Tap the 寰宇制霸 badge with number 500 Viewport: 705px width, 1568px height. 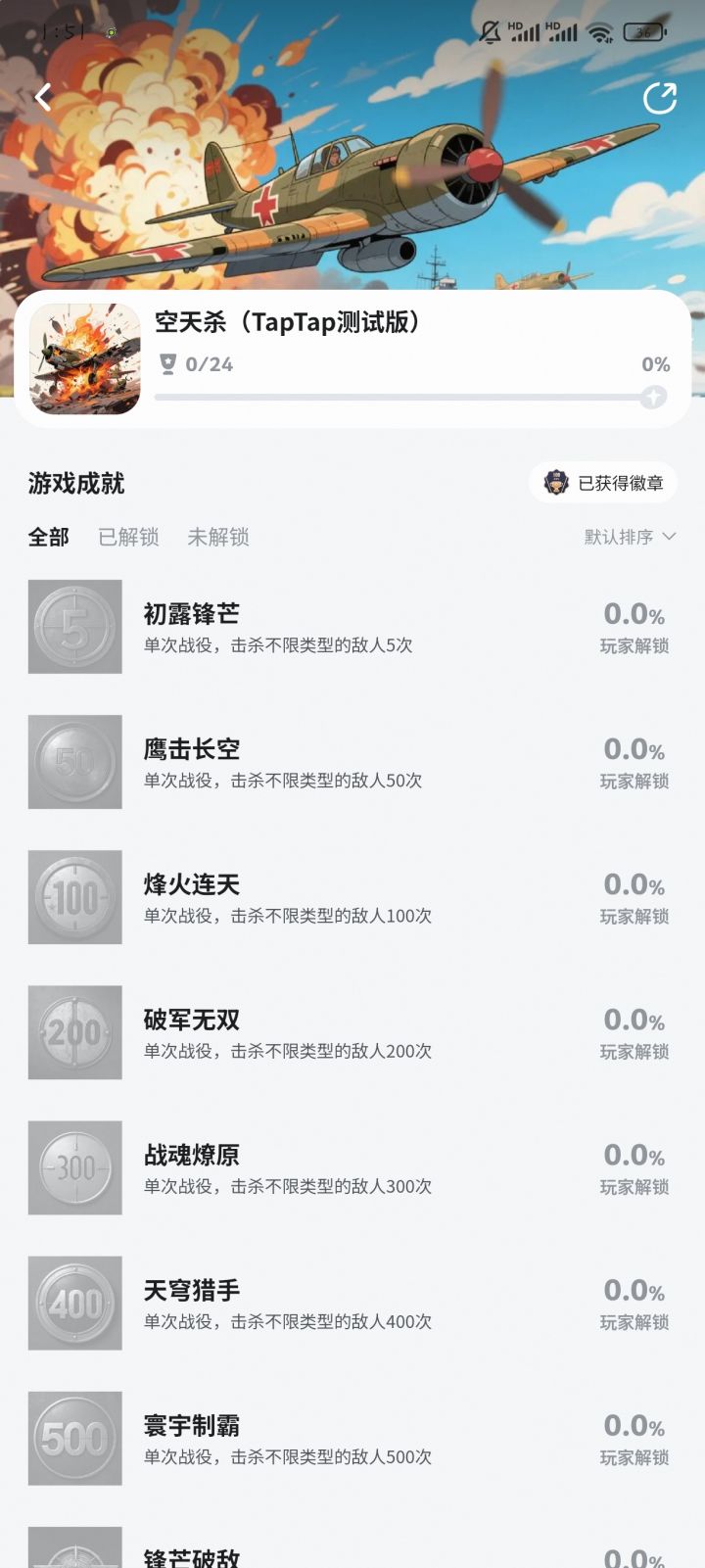click(75, 1438)
